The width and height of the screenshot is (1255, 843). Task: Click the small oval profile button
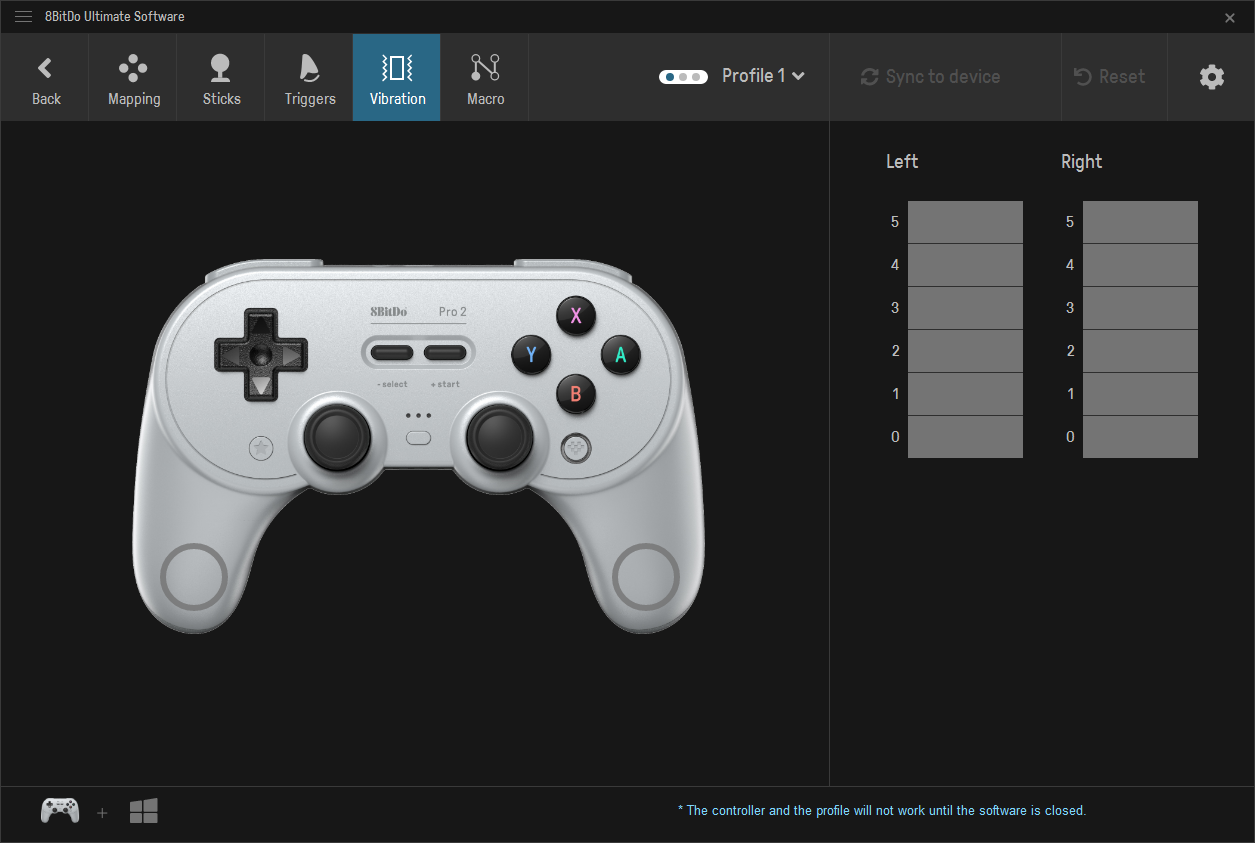419,437
